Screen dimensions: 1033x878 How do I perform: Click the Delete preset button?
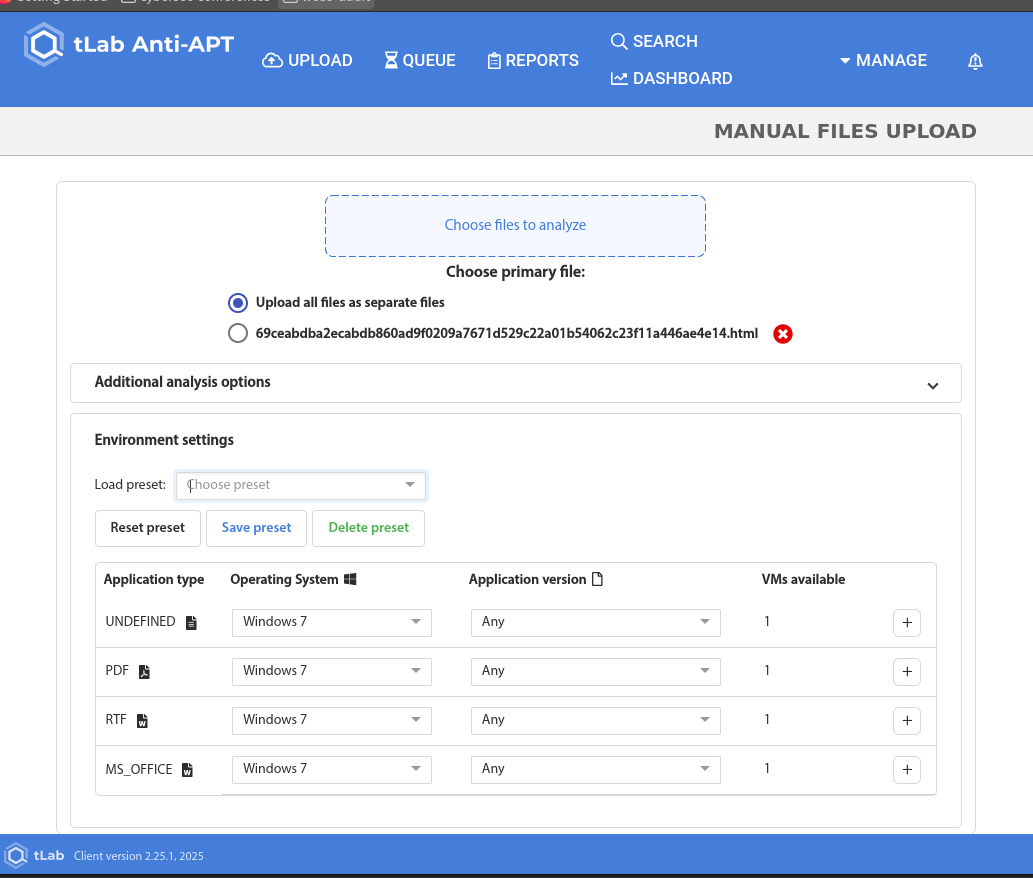click(368, 528)
